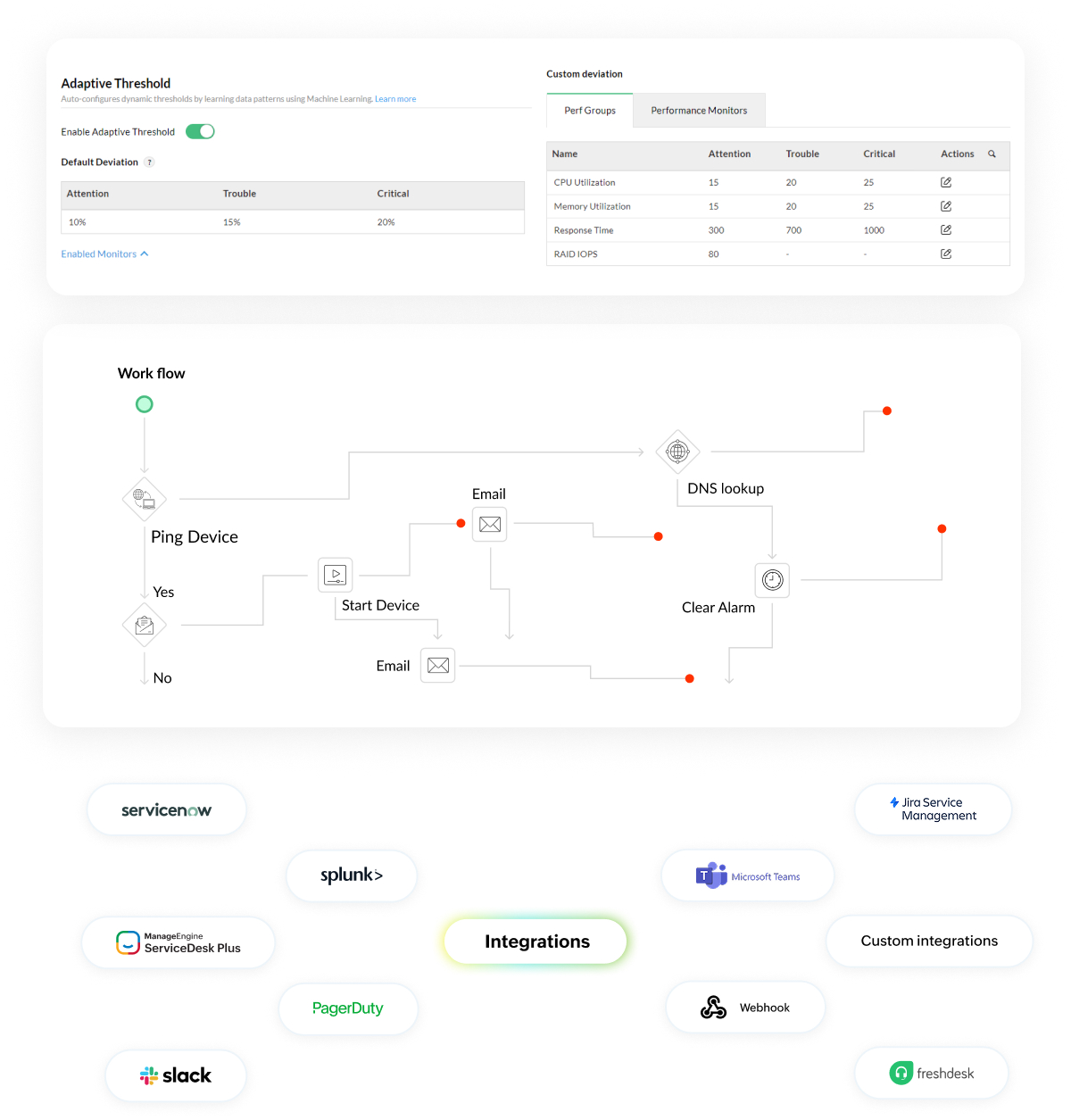Open the Freshdesk integration card
Viewport: 1071px width, 1120px height.
click(932, 1074)
